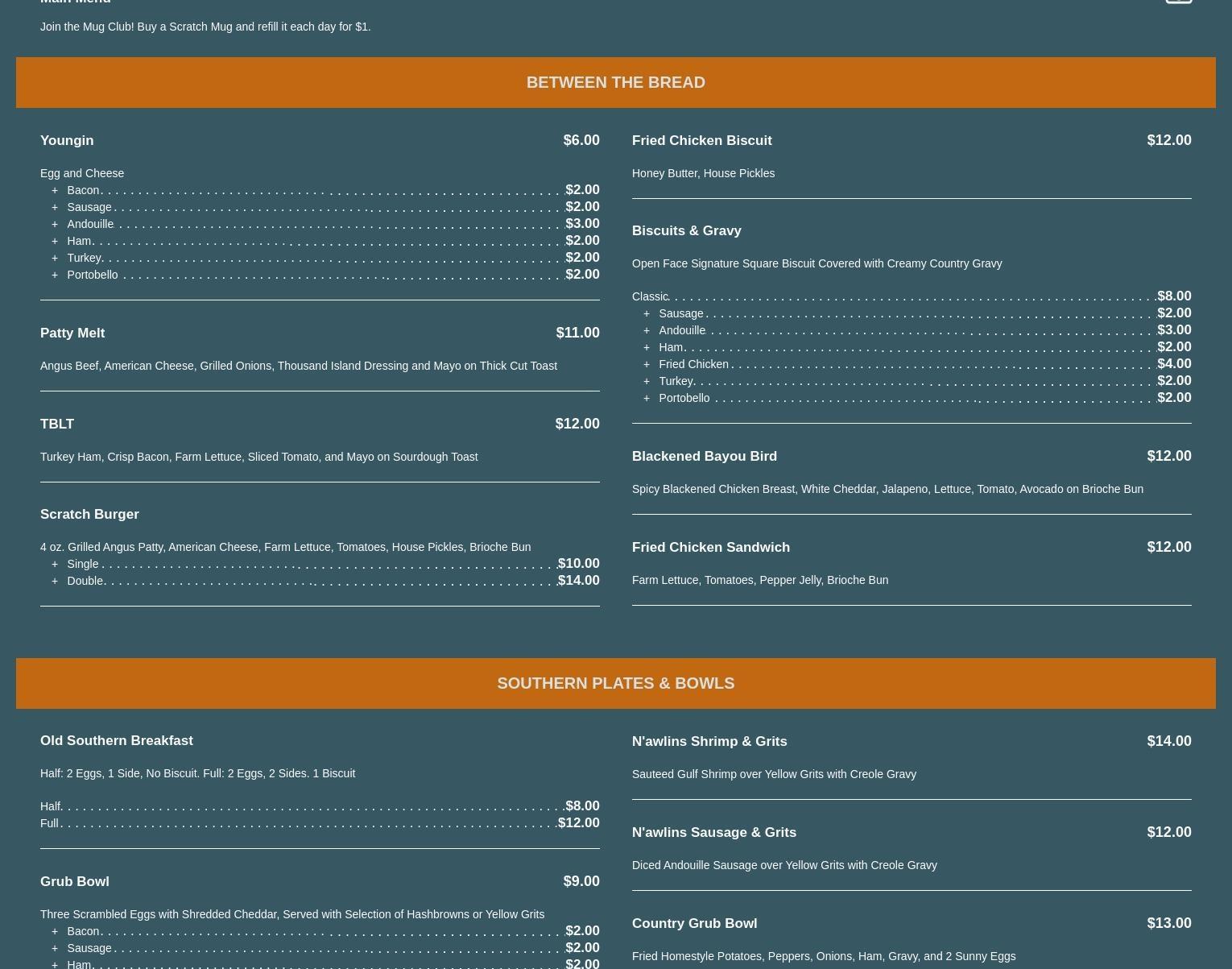Viewport: 1232px width, 969px height.
Task: Click the N'awlins Shrimp & Grits title
Action: pos(709,741)
